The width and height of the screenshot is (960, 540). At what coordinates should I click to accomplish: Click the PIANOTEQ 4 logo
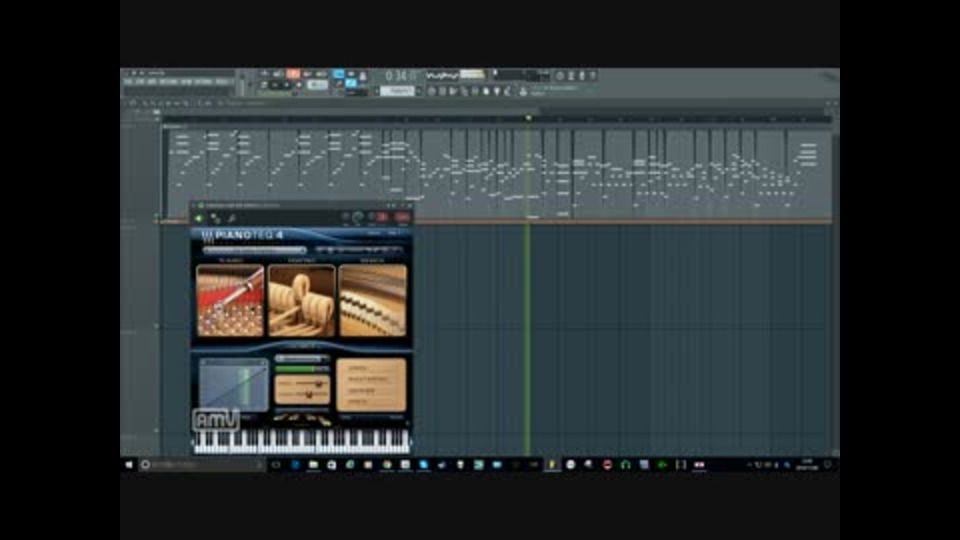[243, 236]
